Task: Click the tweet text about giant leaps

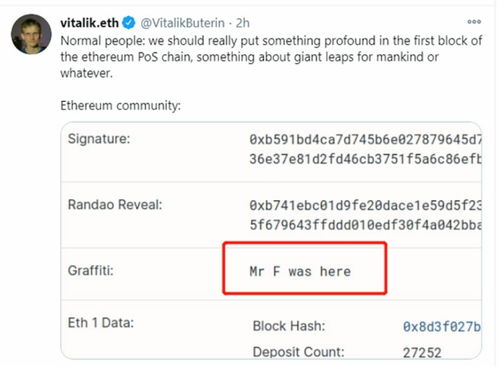Action: tap(271, 57)
